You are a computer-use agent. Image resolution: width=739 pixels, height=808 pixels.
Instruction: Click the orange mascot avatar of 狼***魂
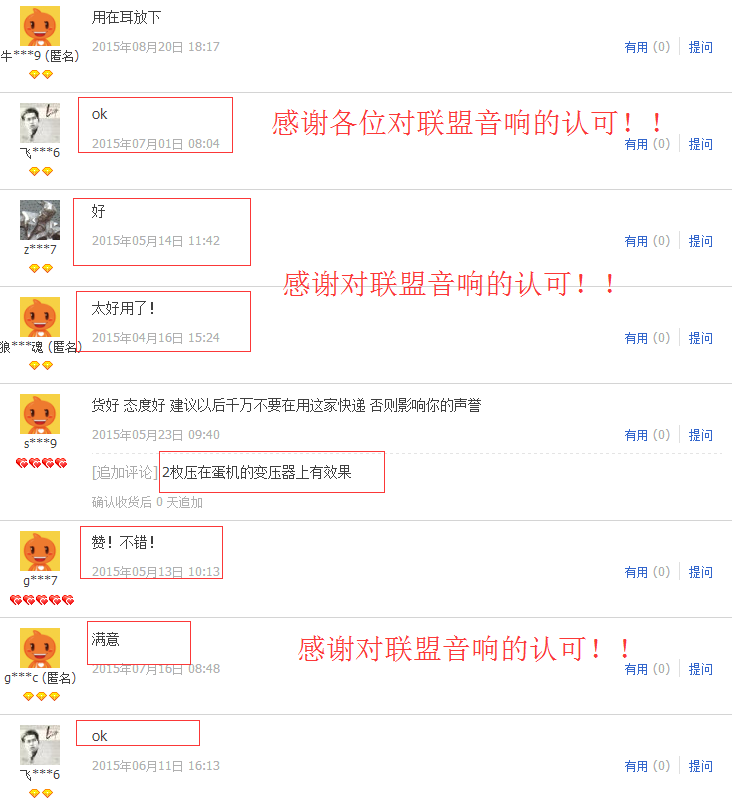point(40,317)
